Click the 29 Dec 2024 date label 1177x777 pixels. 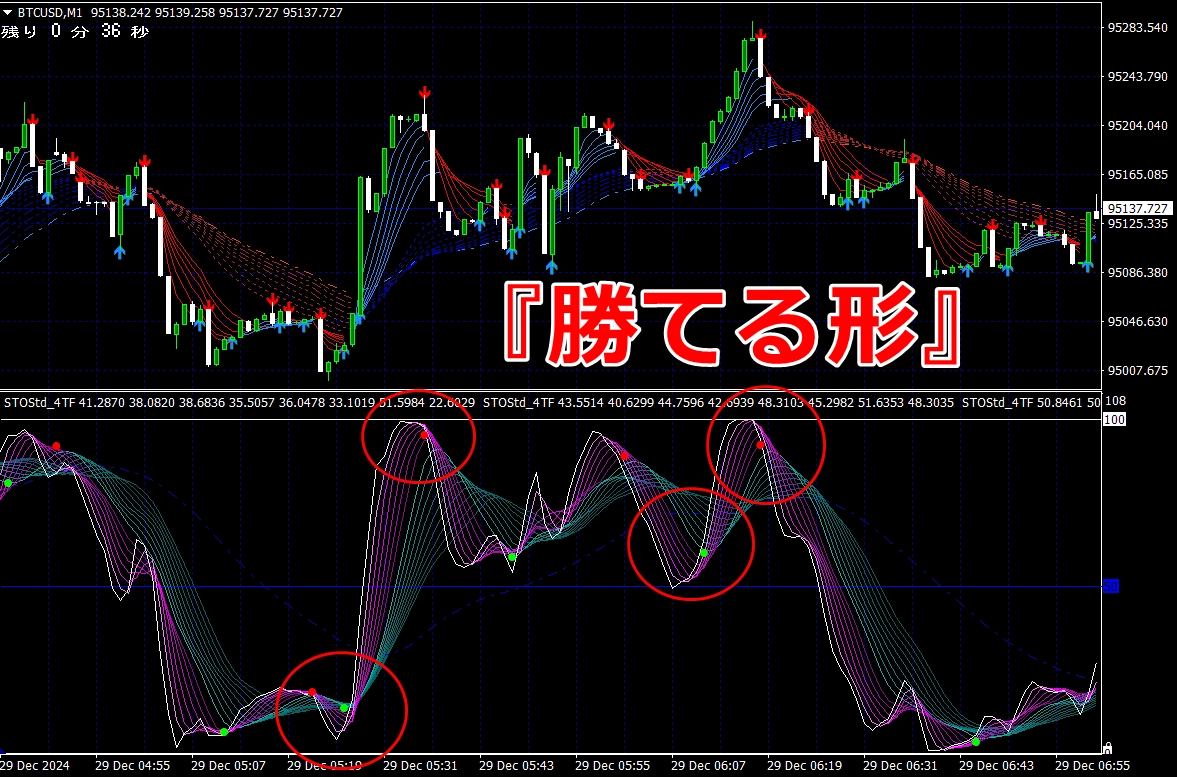[35, 766]
